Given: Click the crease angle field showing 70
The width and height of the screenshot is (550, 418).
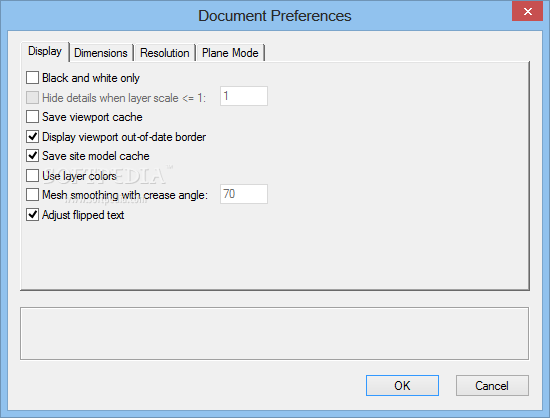Looking at the screenshot, I should (244, 194).
